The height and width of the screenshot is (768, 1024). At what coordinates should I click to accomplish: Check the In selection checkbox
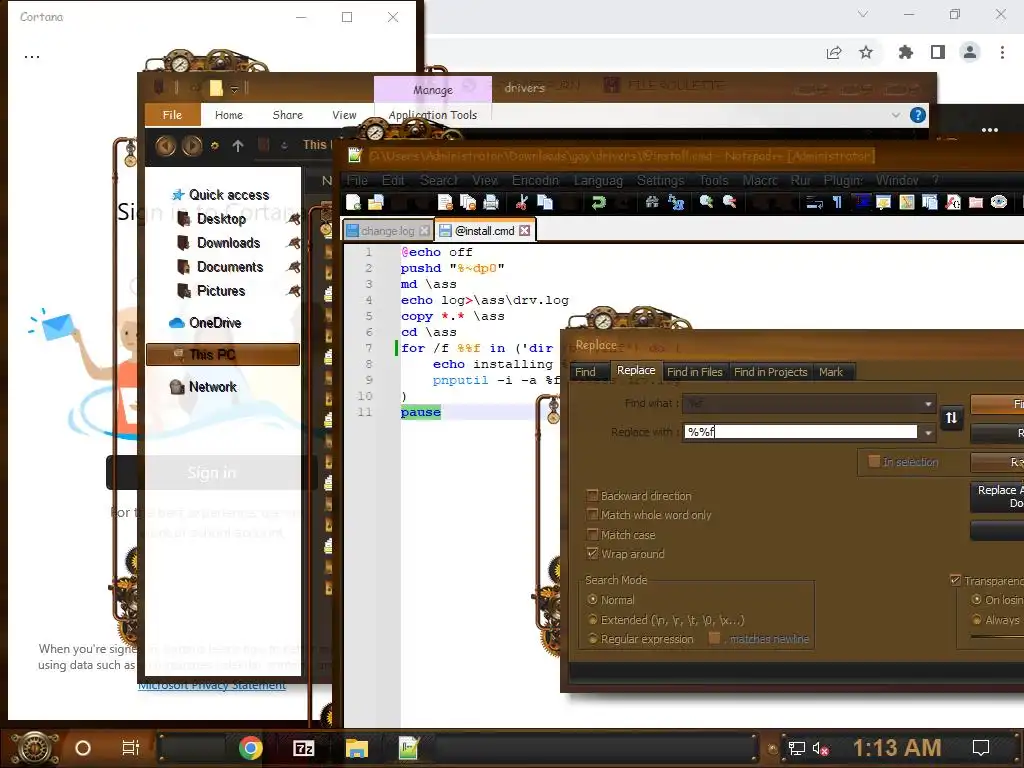click(x=874, y=462)
